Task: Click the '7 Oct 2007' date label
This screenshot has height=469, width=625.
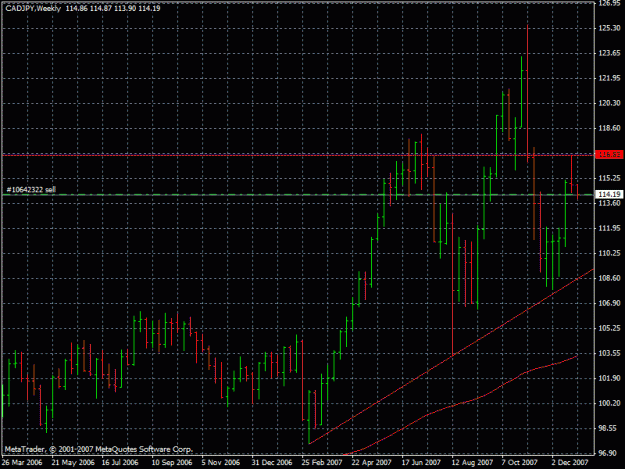Action: pyautogui.click(x=520, y=463)
